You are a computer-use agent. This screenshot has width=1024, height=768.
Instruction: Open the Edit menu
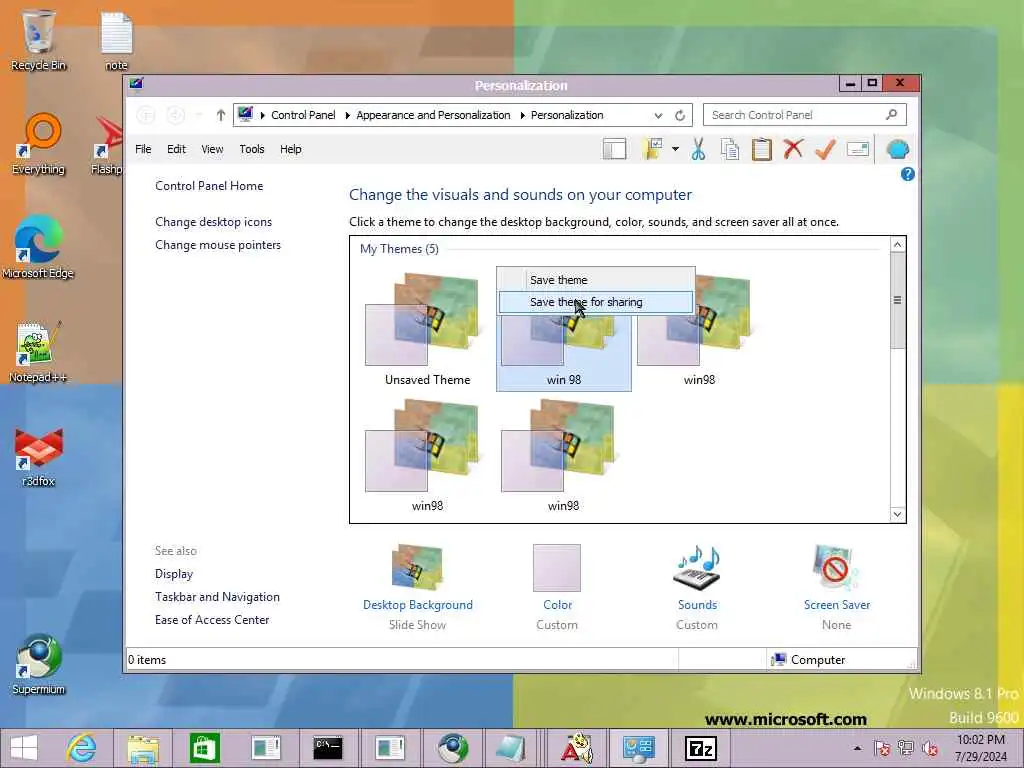(176, 149)
